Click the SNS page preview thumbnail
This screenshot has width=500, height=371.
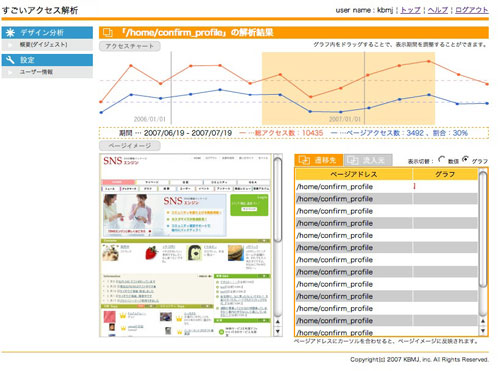(186, 245)
